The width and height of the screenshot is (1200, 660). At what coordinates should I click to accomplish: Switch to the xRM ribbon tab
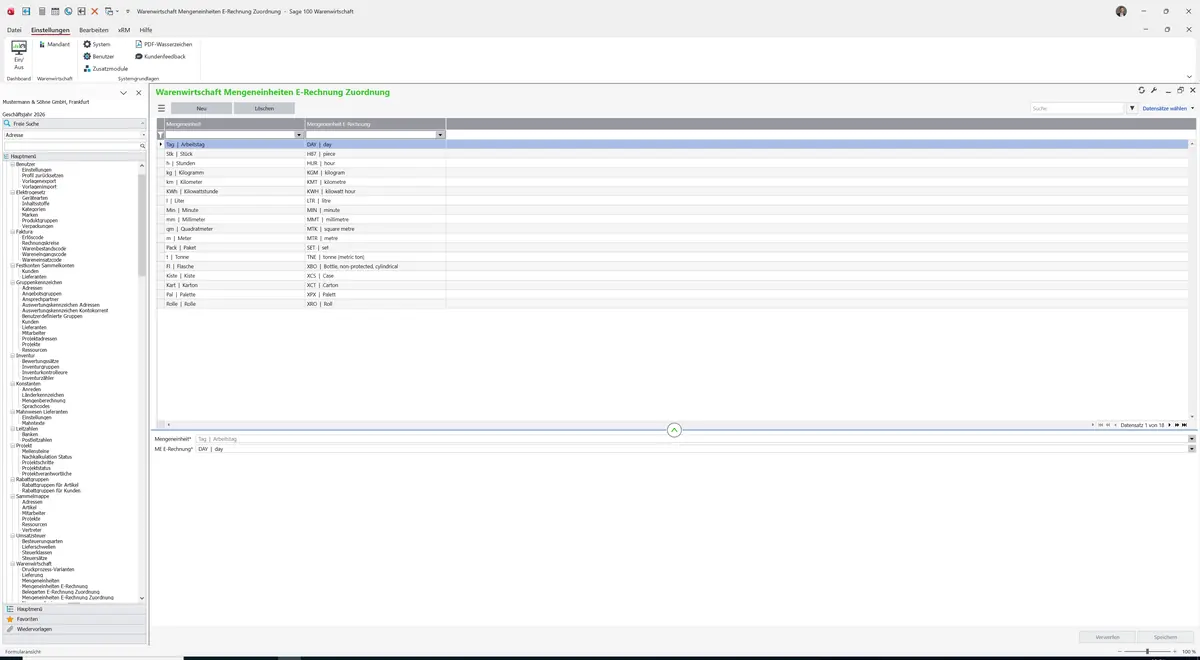pos(124,30)
